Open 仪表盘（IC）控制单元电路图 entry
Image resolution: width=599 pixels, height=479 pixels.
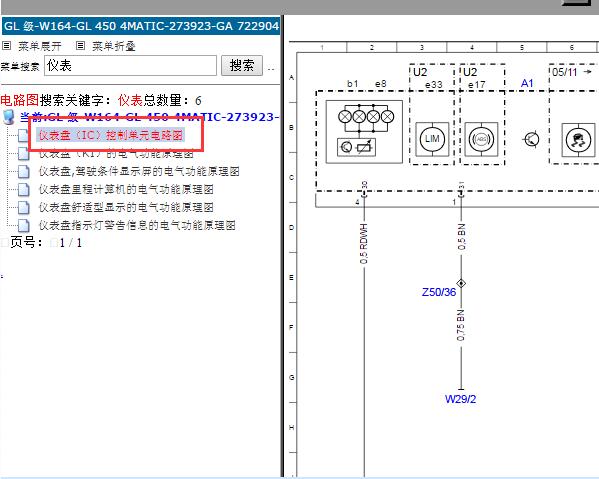point(111,135)
